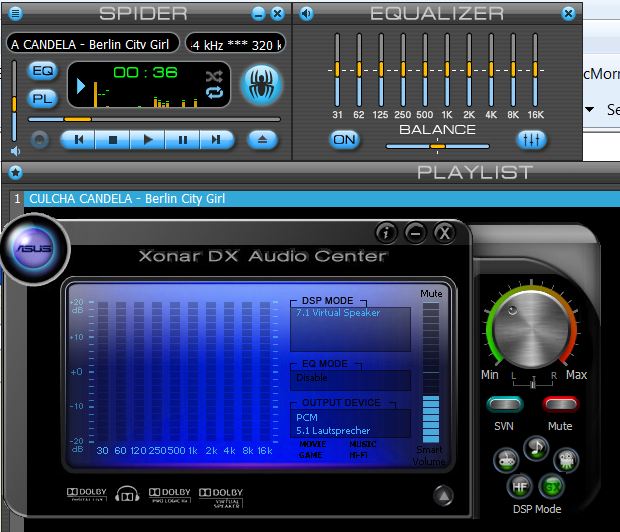Viewport: 620px width, 532px height.
Task: Open Xonar Audio Center info button
Action: pos(386,233)
